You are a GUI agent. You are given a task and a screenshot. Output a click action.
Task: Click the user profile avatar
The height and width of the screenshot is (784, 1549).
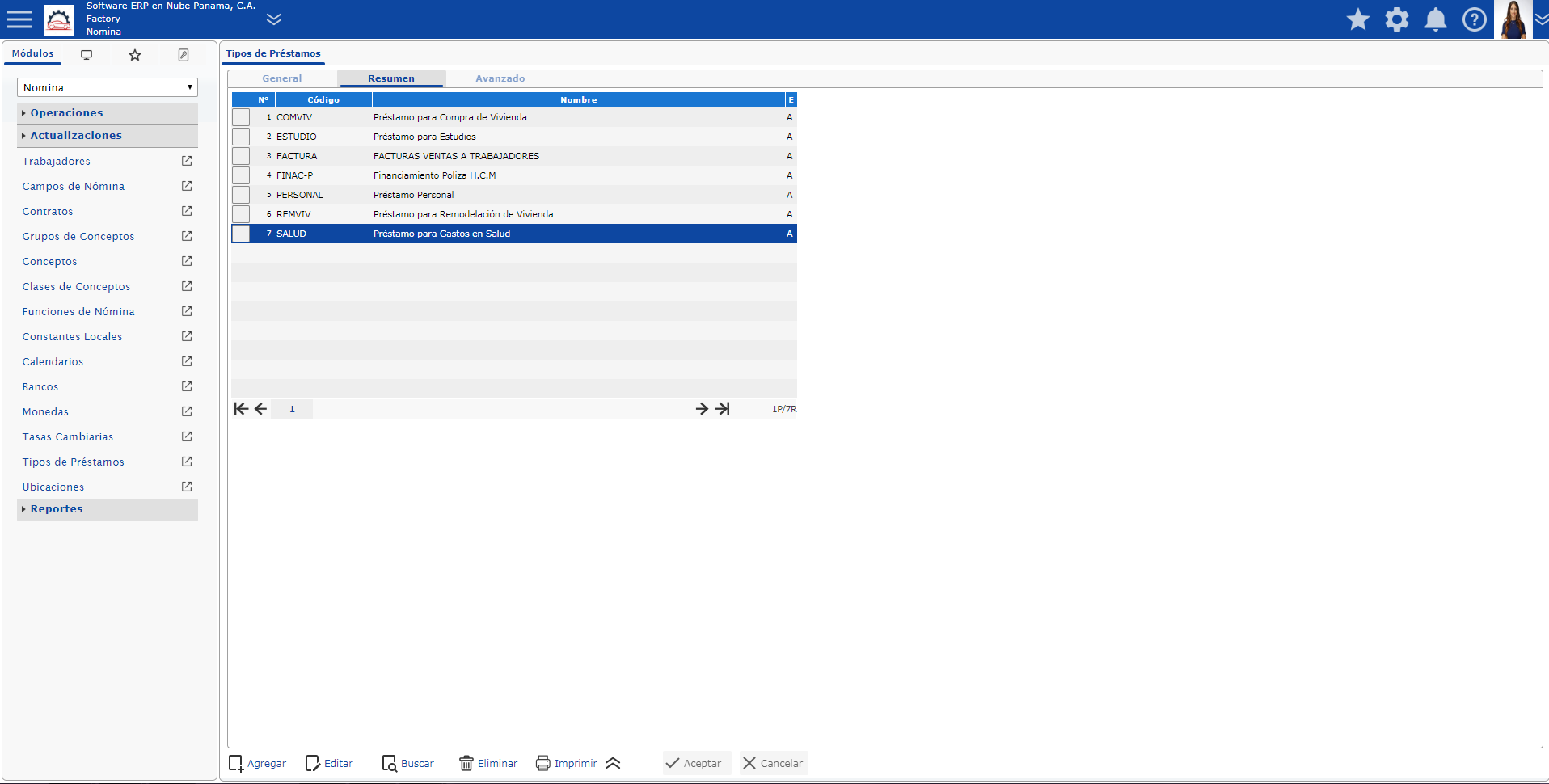pos(1513,19)
